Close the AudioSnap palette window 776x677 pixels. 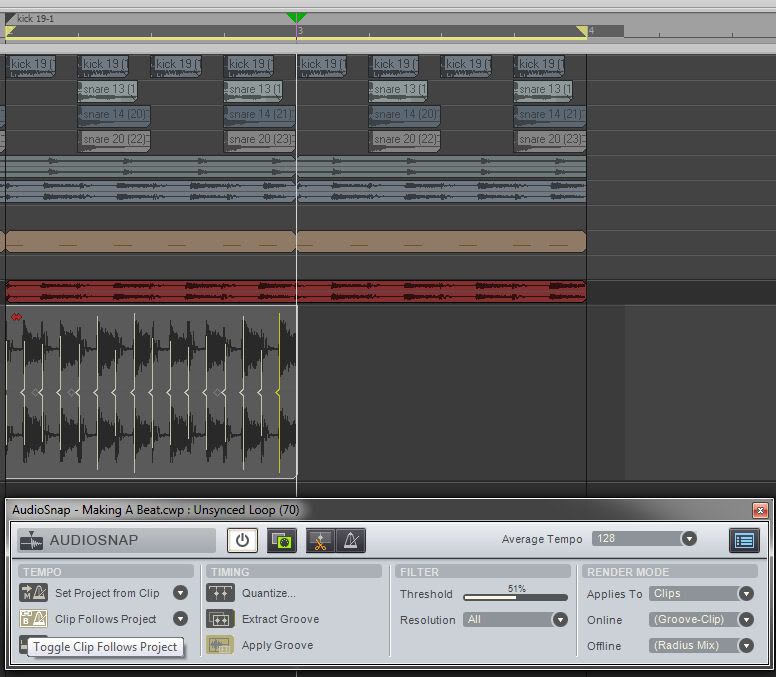pyautogui.click(x=760, y=510)
